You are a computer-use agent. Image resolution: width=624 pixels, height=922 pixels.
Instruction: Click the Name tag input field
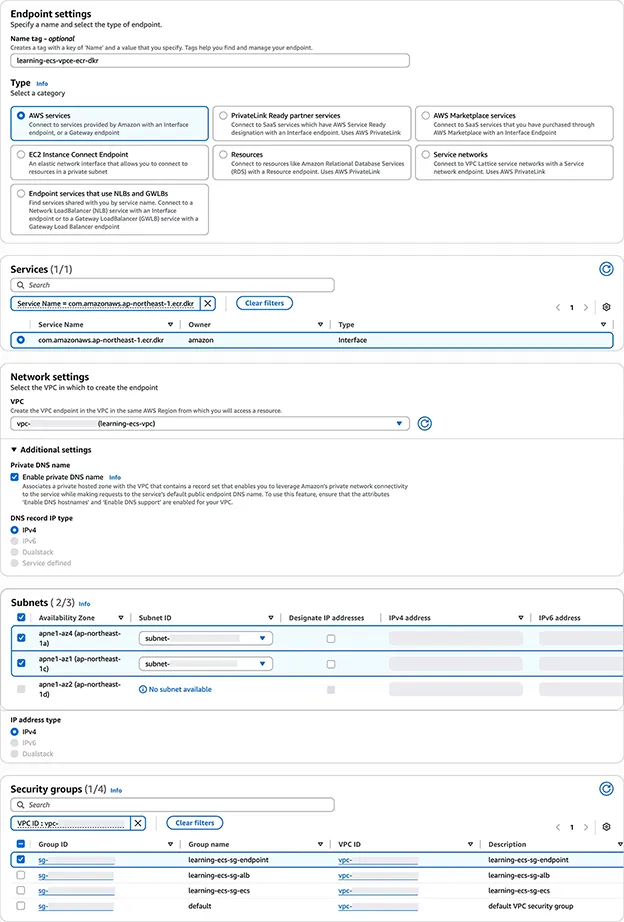point(210,61)
